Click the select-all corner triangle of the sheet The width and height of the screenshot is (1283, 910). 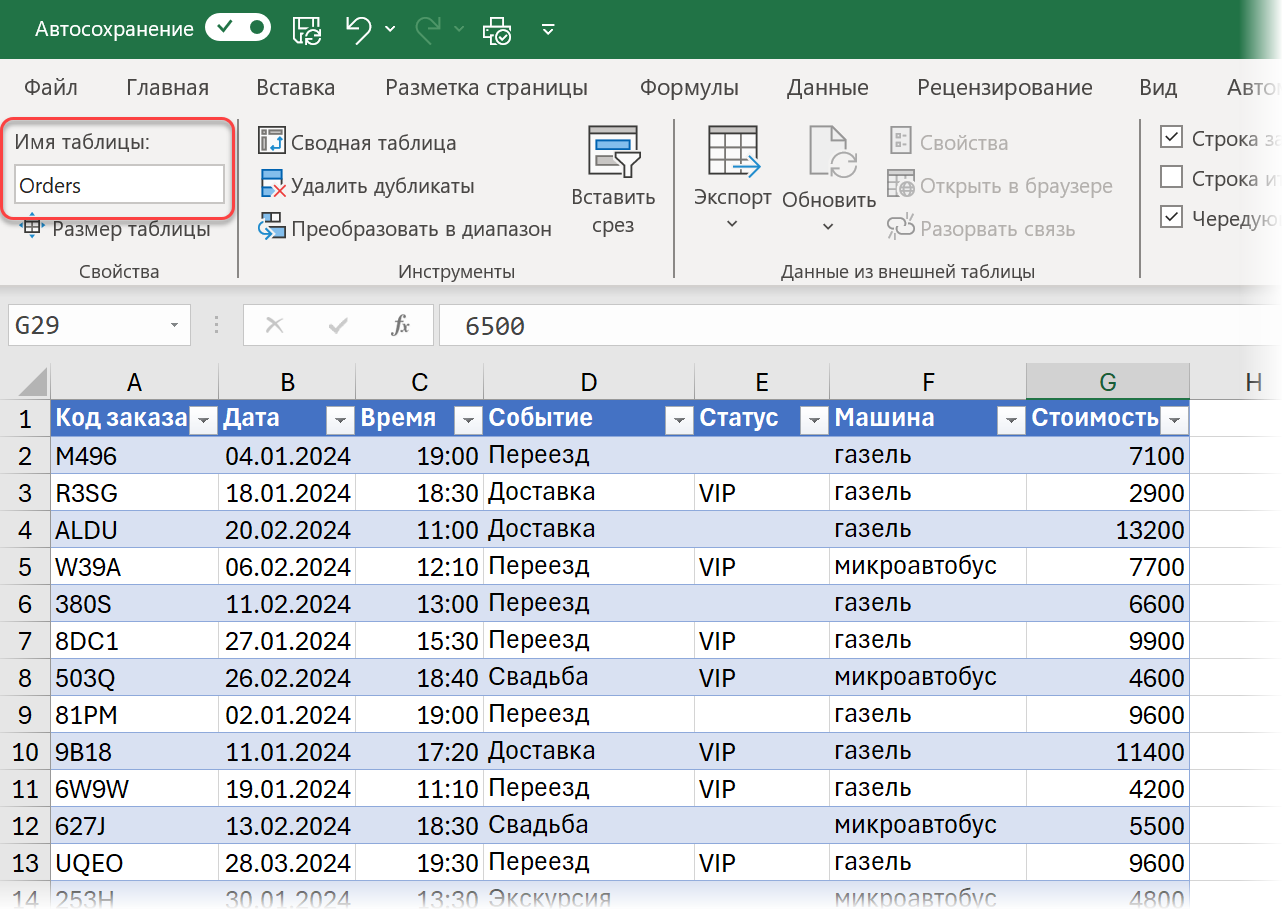(x=31, y=381)
